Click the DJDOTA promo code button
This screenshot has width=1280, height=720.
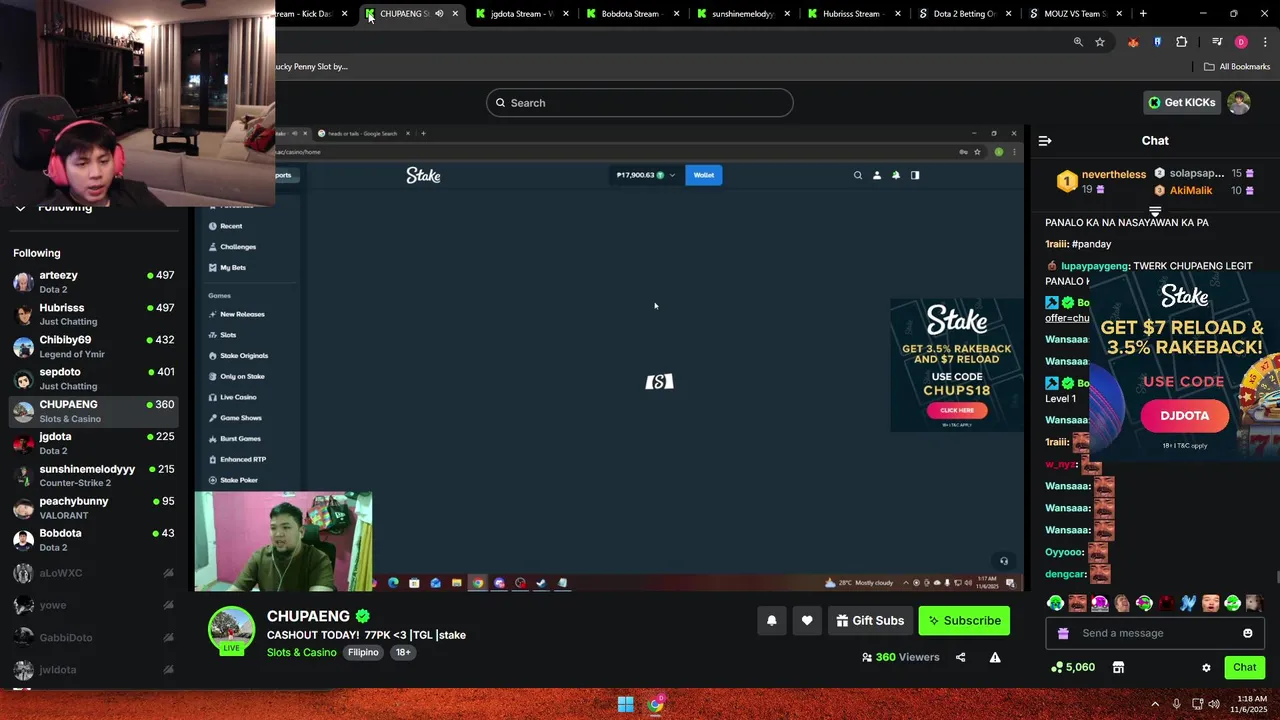click(1185, 416)
